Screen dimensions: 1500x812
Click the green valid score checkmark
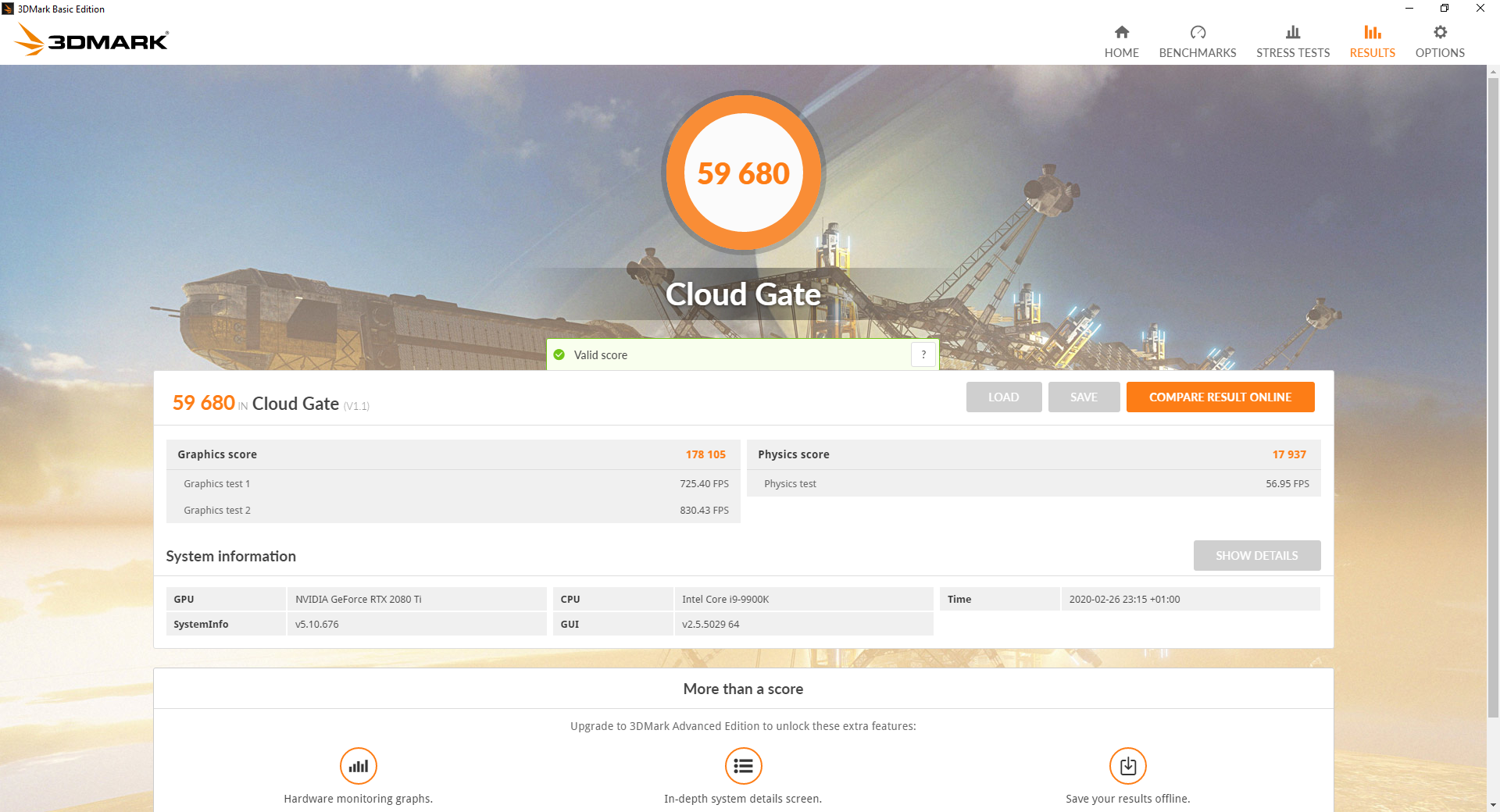(x=559, y=354)
